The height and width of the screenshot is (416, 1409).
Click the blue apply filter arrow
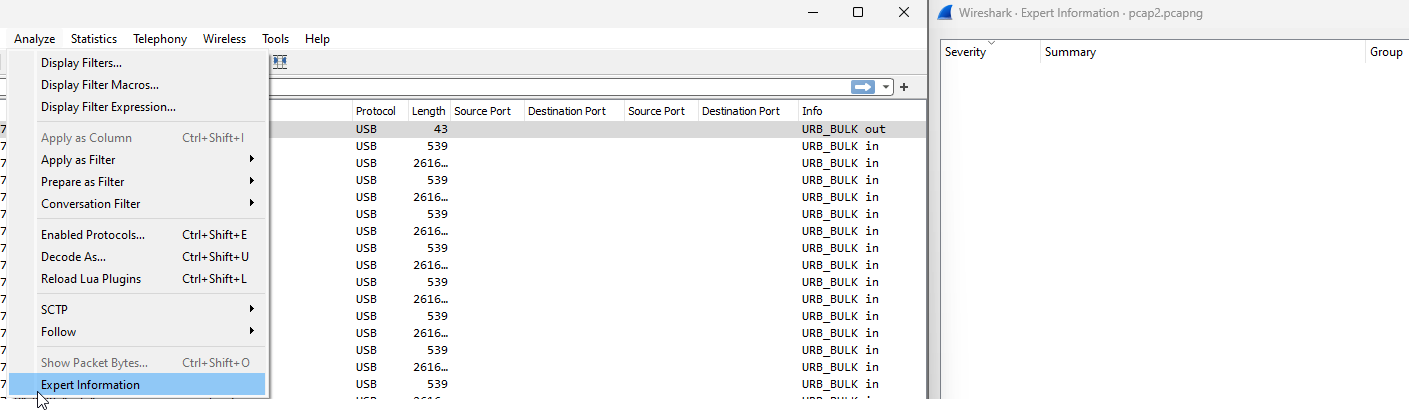click(862, 87)
